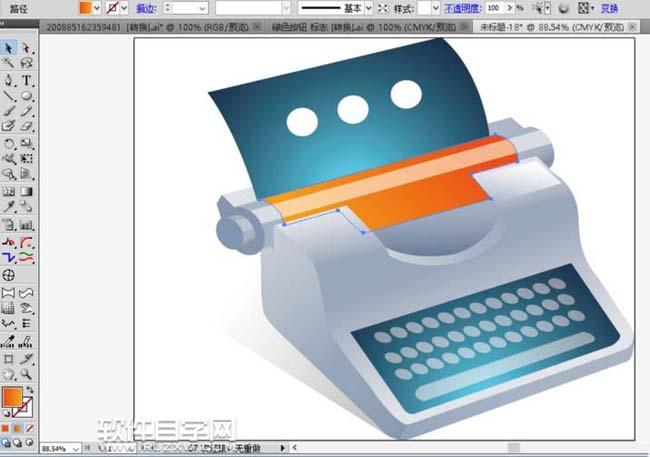Click the large orange Fill box in toolbox
This screenshot has height=457, width=650.
coord(12,397)
